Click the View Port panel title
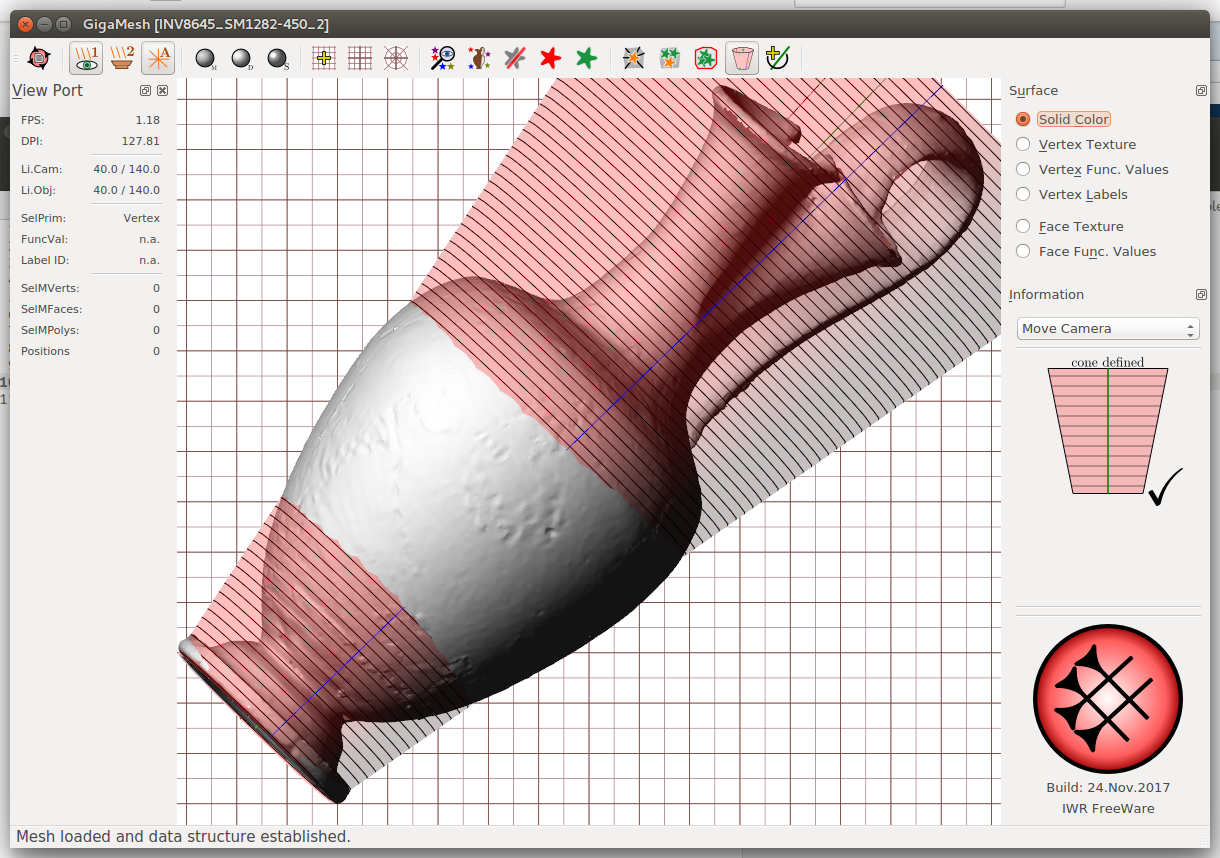 tap(47, 90)
